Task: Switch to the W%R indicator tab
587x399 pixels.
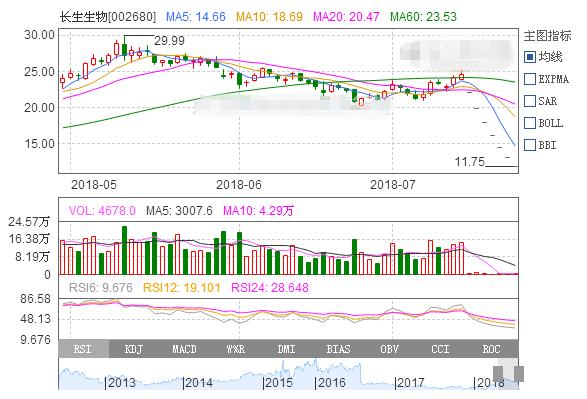Action: [x=235, y=349]
